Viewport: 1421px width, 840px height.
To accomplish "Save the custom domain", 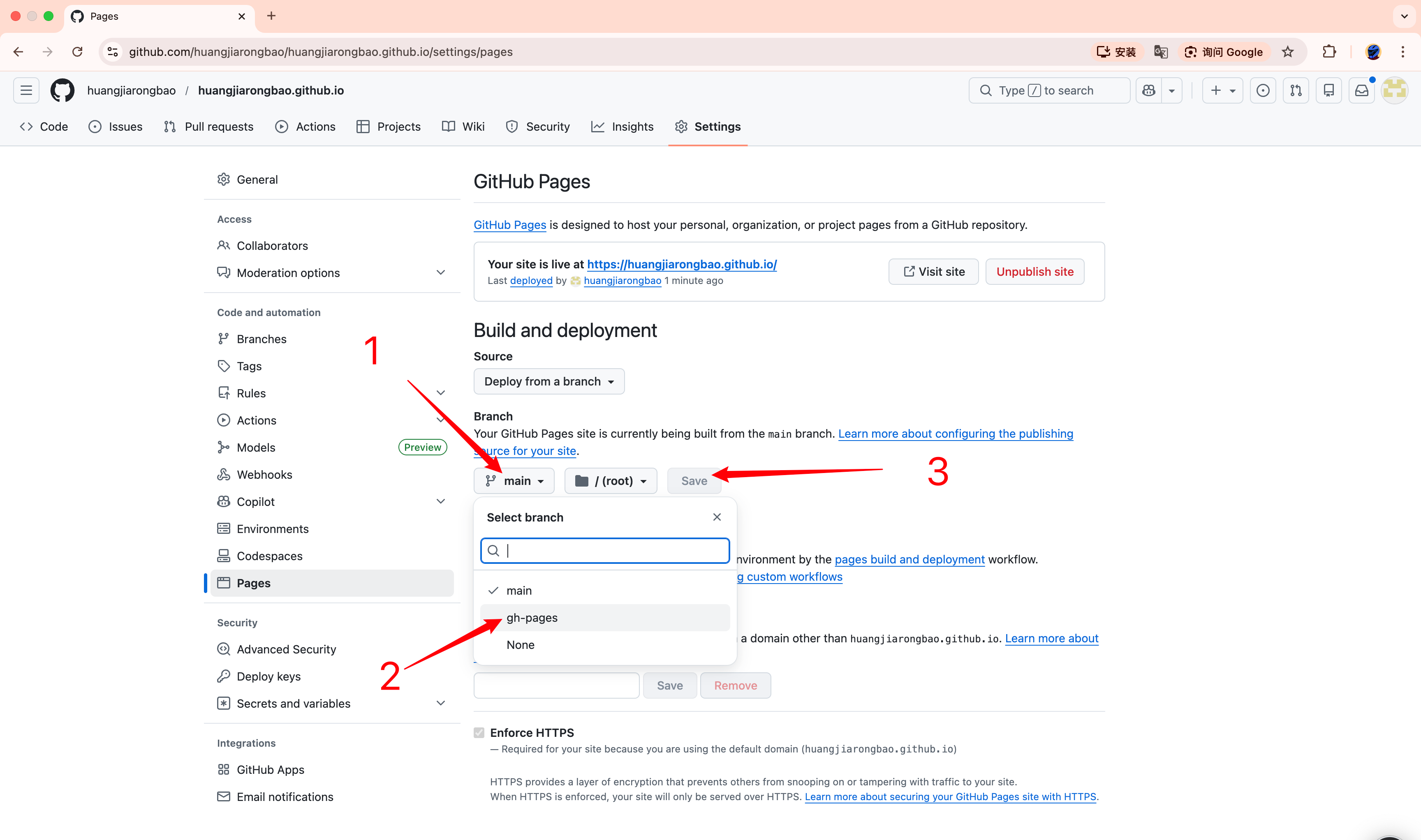I will tap(669, 685).
